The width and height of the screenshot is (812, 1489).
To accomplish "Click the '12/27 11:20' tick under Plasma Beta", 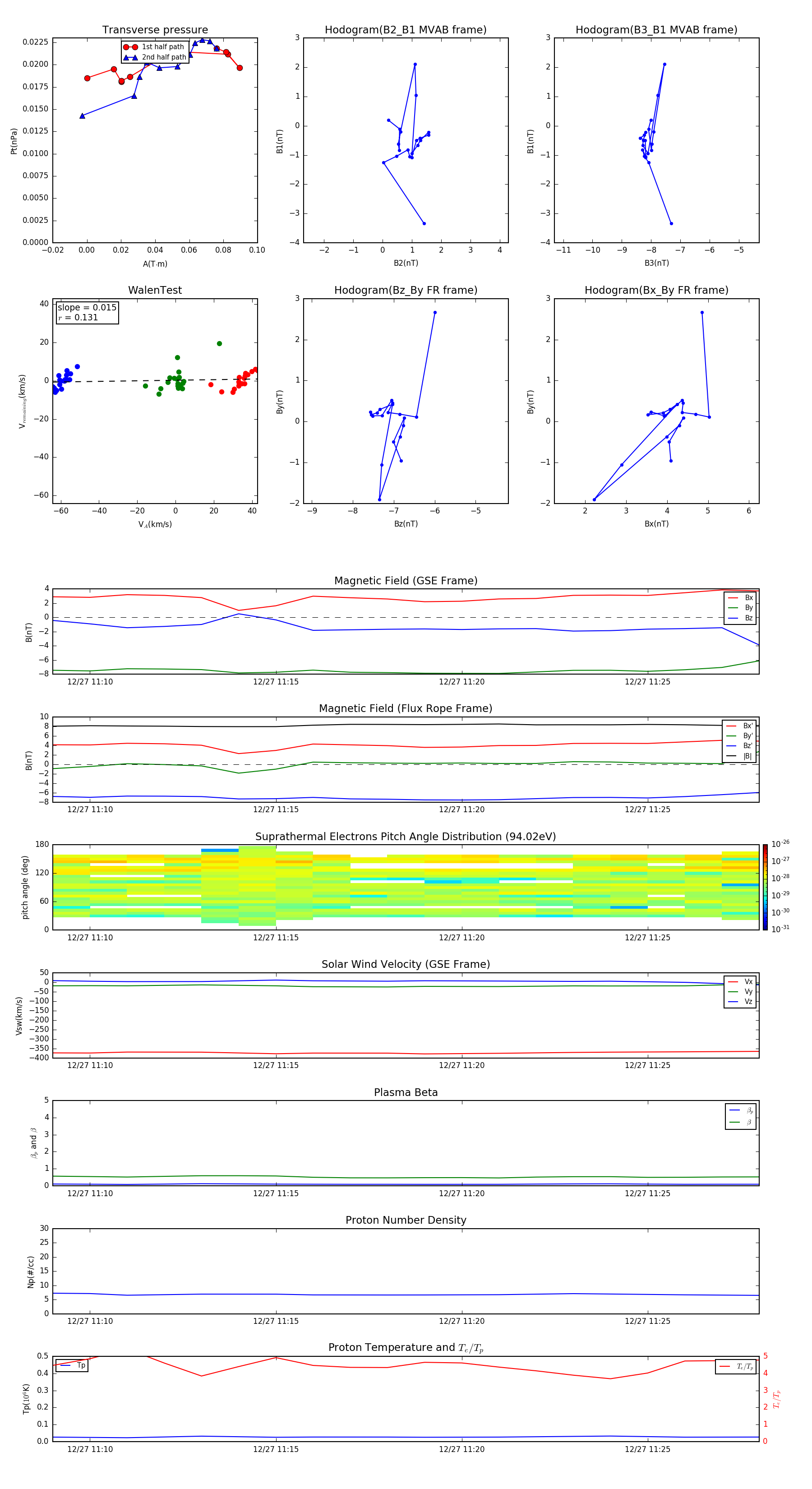I will coord(462,1193).
